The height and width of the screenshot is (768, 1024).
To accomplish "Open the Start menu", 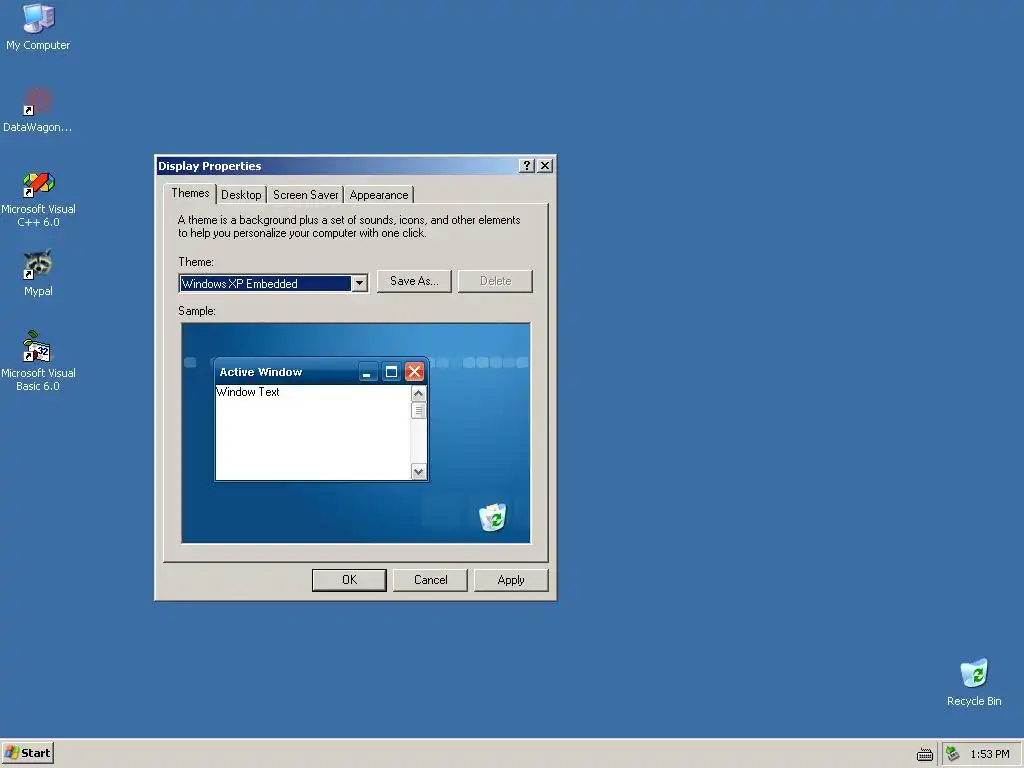I will pos(27,753).
